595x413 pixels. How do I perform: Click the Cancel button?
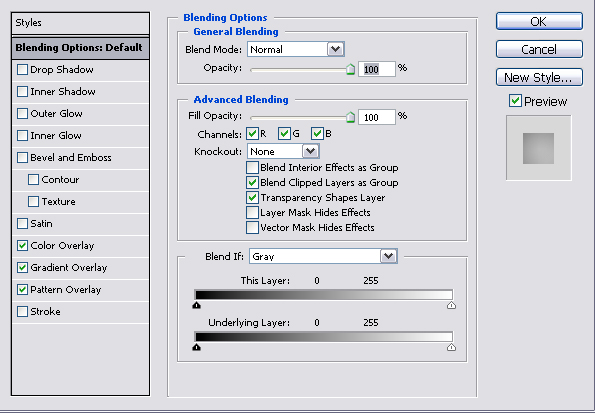click(539, 49)
